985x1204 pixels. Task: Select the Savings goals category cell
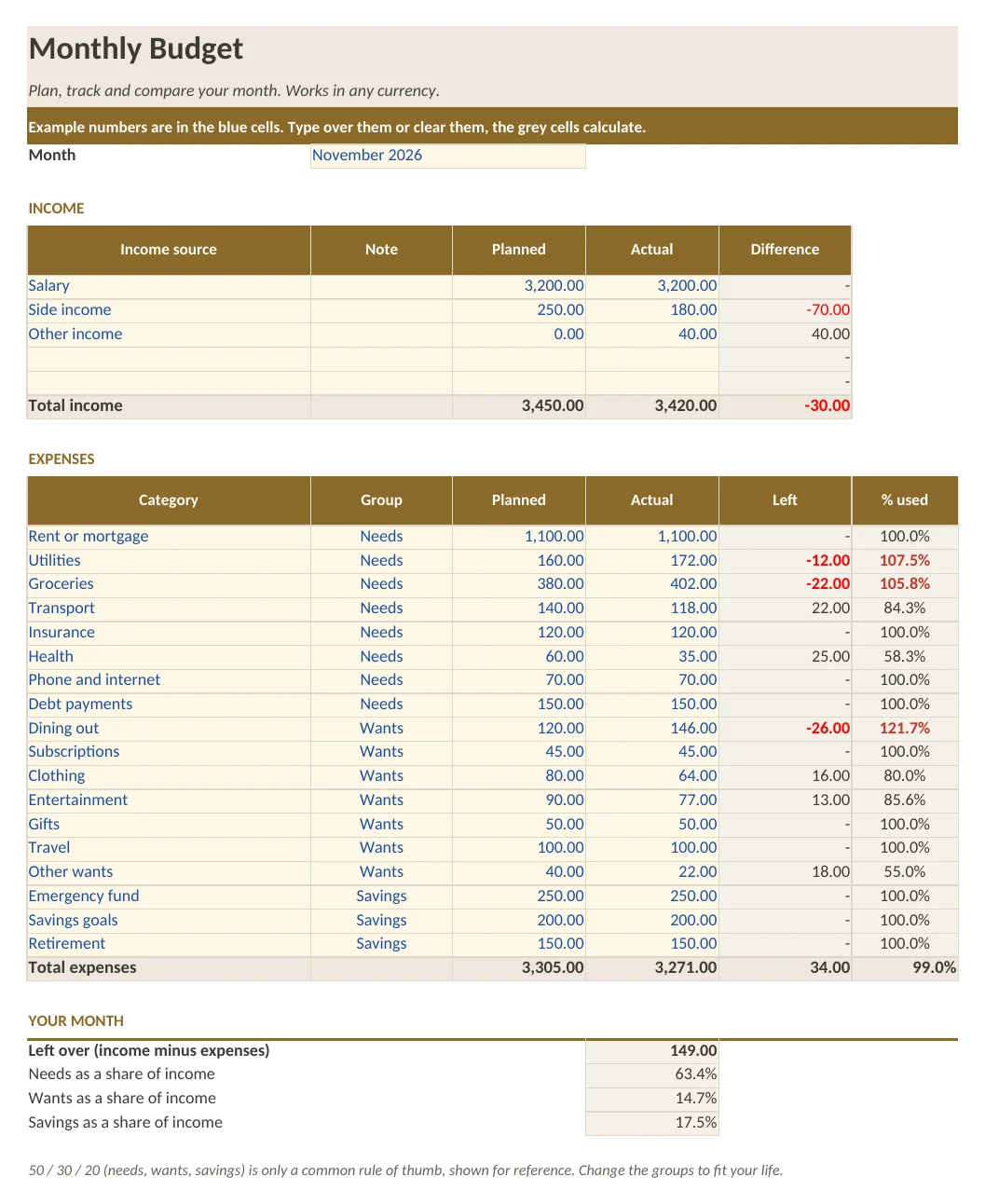click(169, 921)
